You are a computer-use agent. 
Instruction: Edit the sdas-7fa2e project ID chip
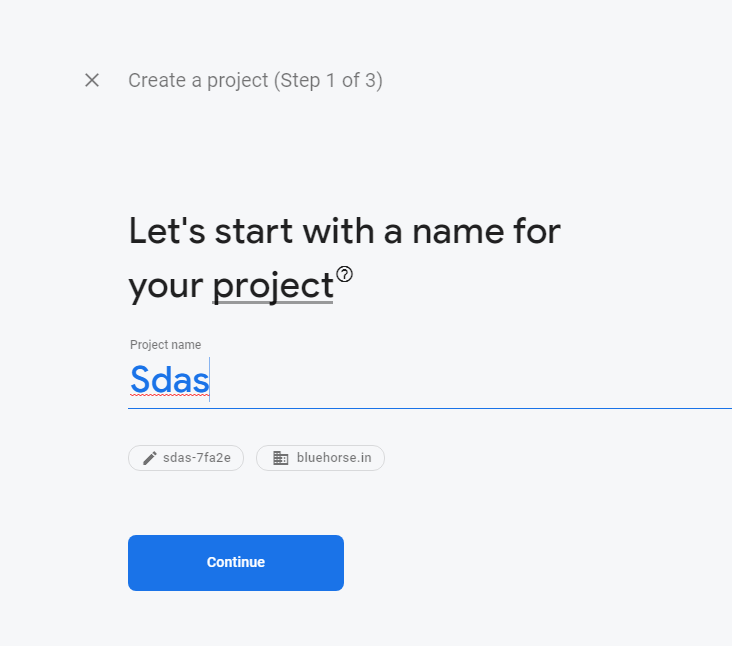pos(186,458)
